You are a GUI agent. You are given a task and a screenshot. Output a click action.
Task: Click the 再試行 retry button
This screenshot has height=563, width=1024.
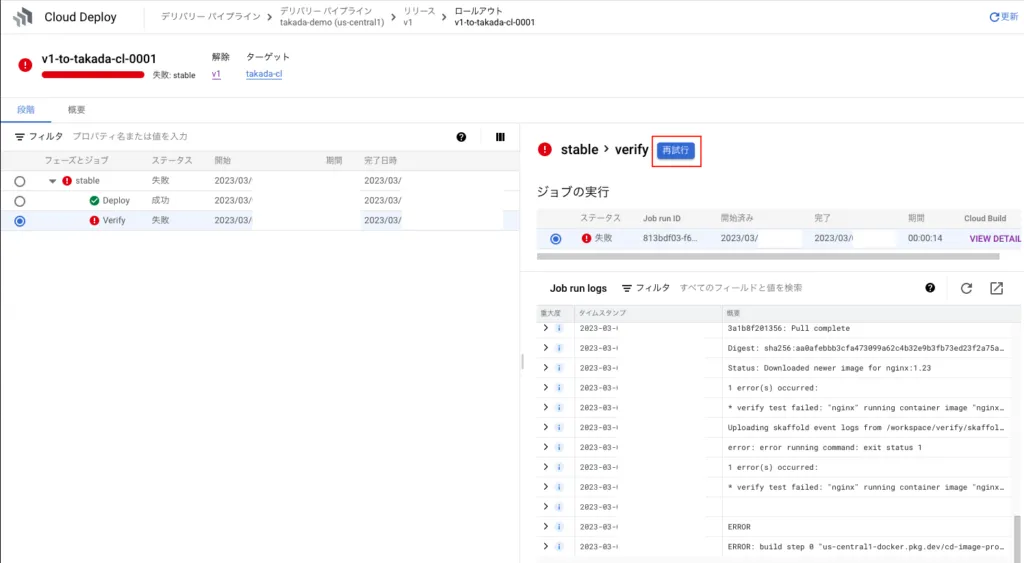point(676,150)
